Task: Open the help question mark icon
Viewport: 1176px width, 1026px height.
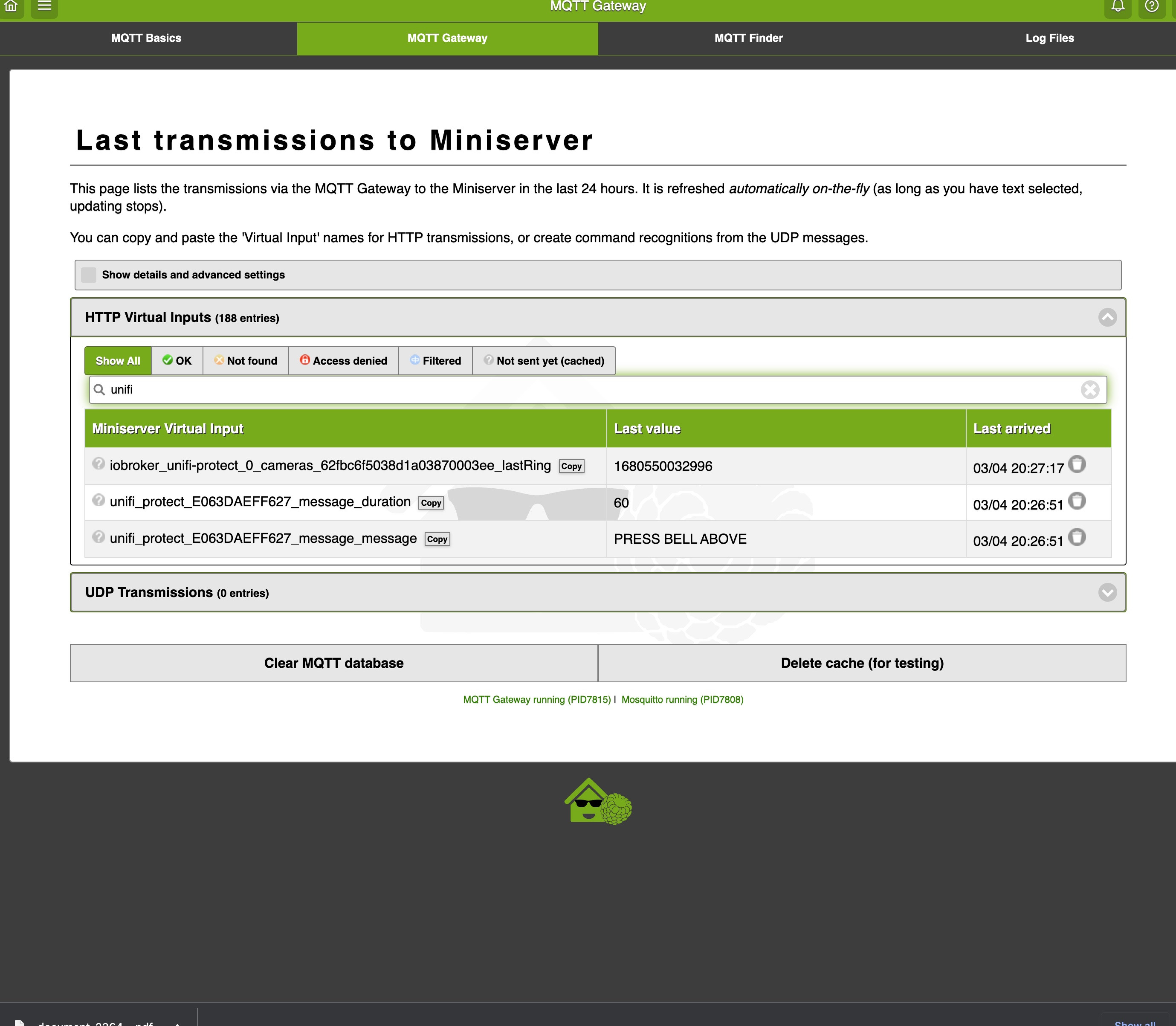Action: coord(1151,6)
